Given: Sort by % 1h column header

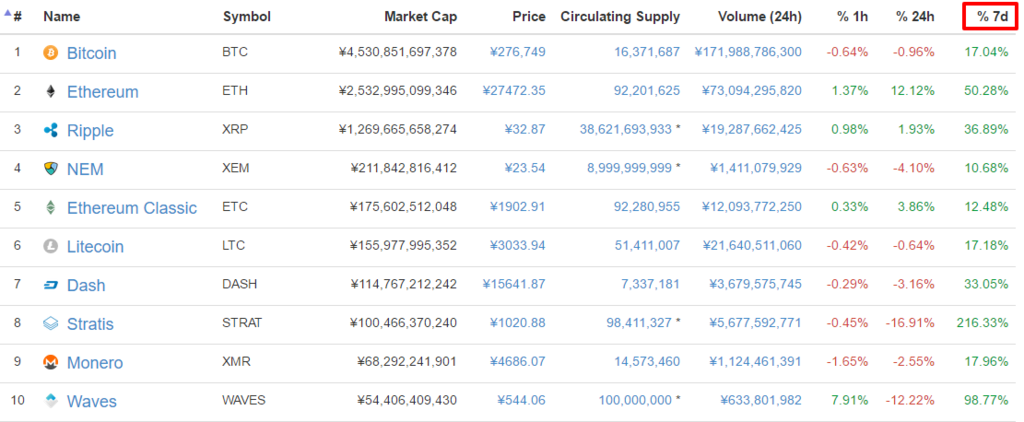Looking at the screenshot, I should [x=853, y=17].
